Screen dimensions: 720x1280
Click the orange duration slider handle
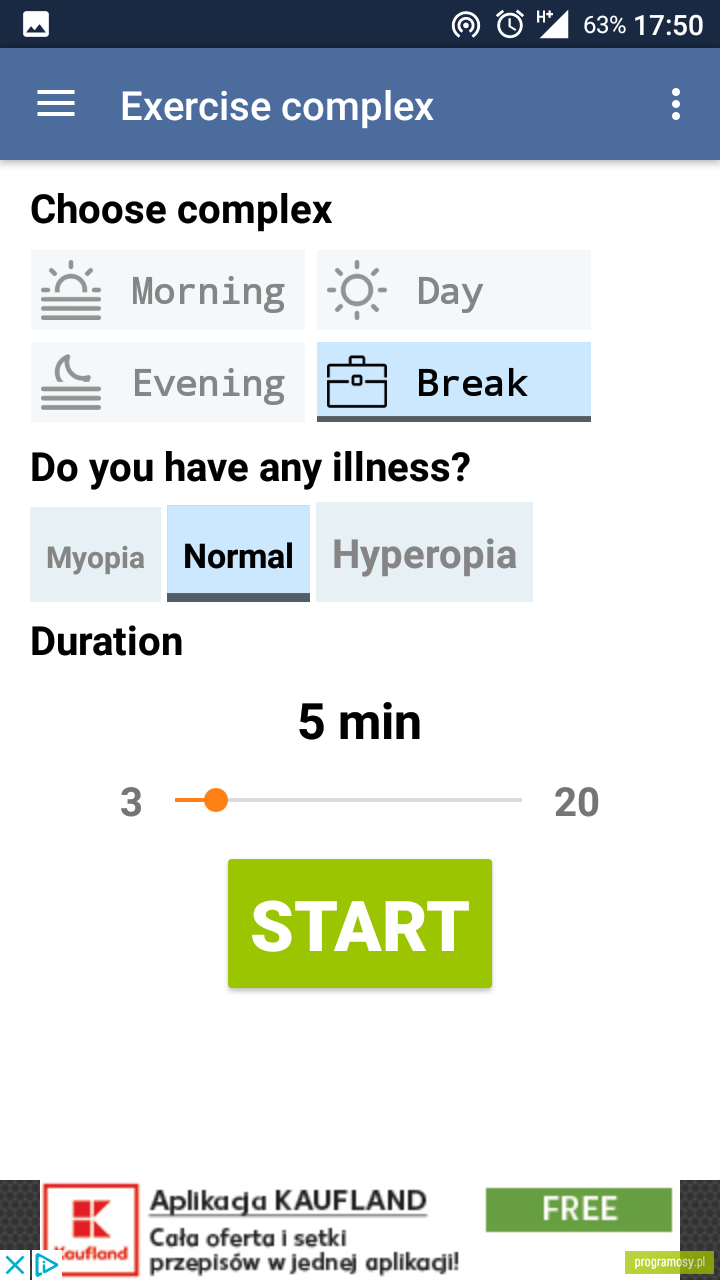point(215,800)
